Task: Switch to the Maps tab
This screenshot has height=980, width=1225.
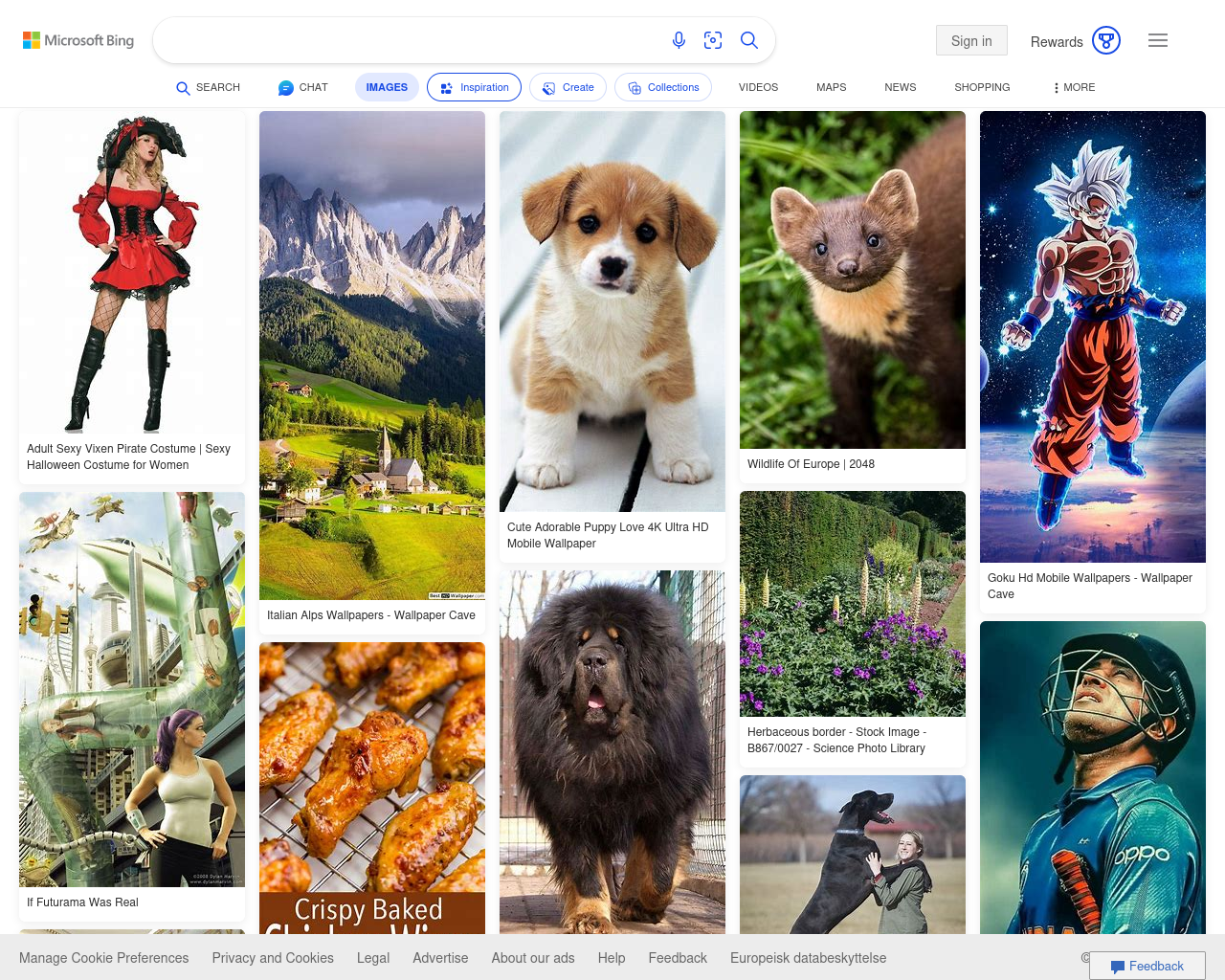Action: click(x=831, y=87)
